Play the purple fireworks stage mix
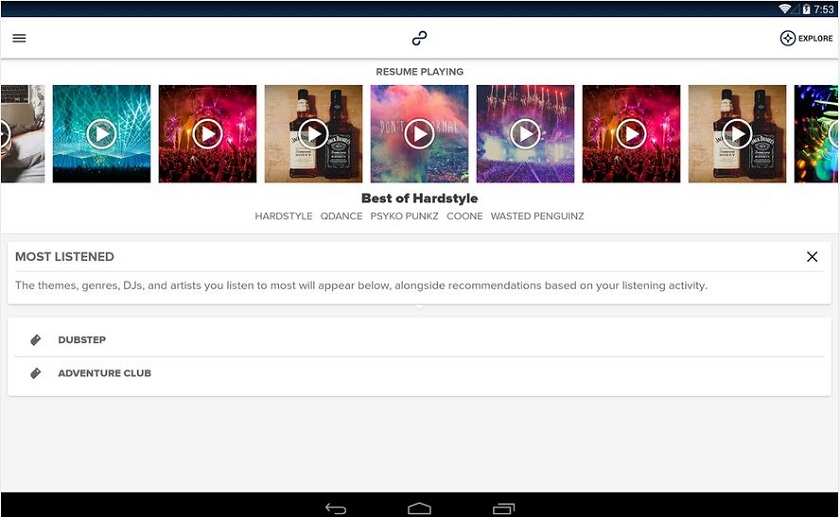The height and width of the screenshot is (517, 840). tap(526, 134)
